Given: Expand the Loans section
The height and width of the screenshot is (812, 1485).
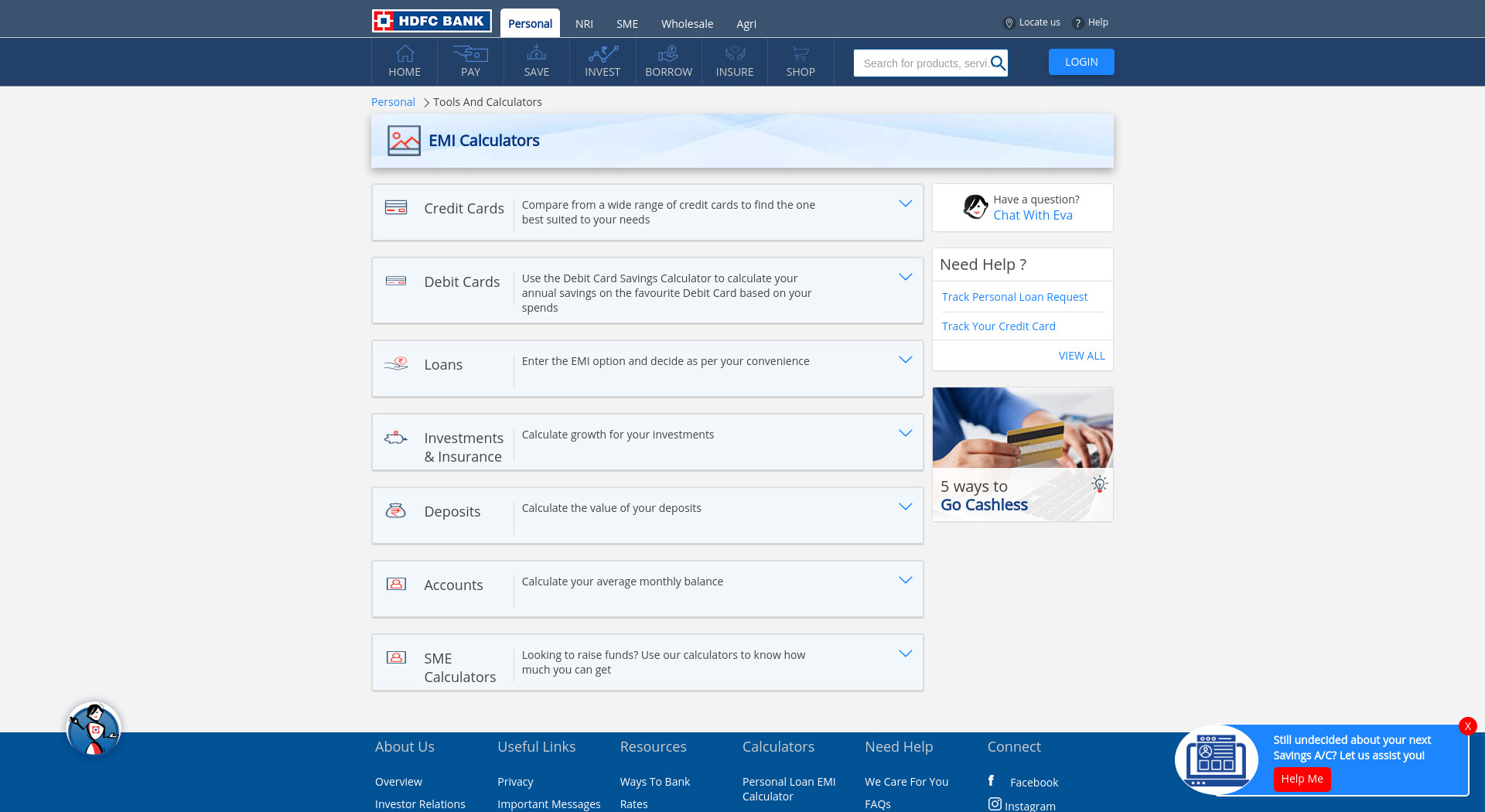Looking at the screenshot, I should [x=906, y=360].
